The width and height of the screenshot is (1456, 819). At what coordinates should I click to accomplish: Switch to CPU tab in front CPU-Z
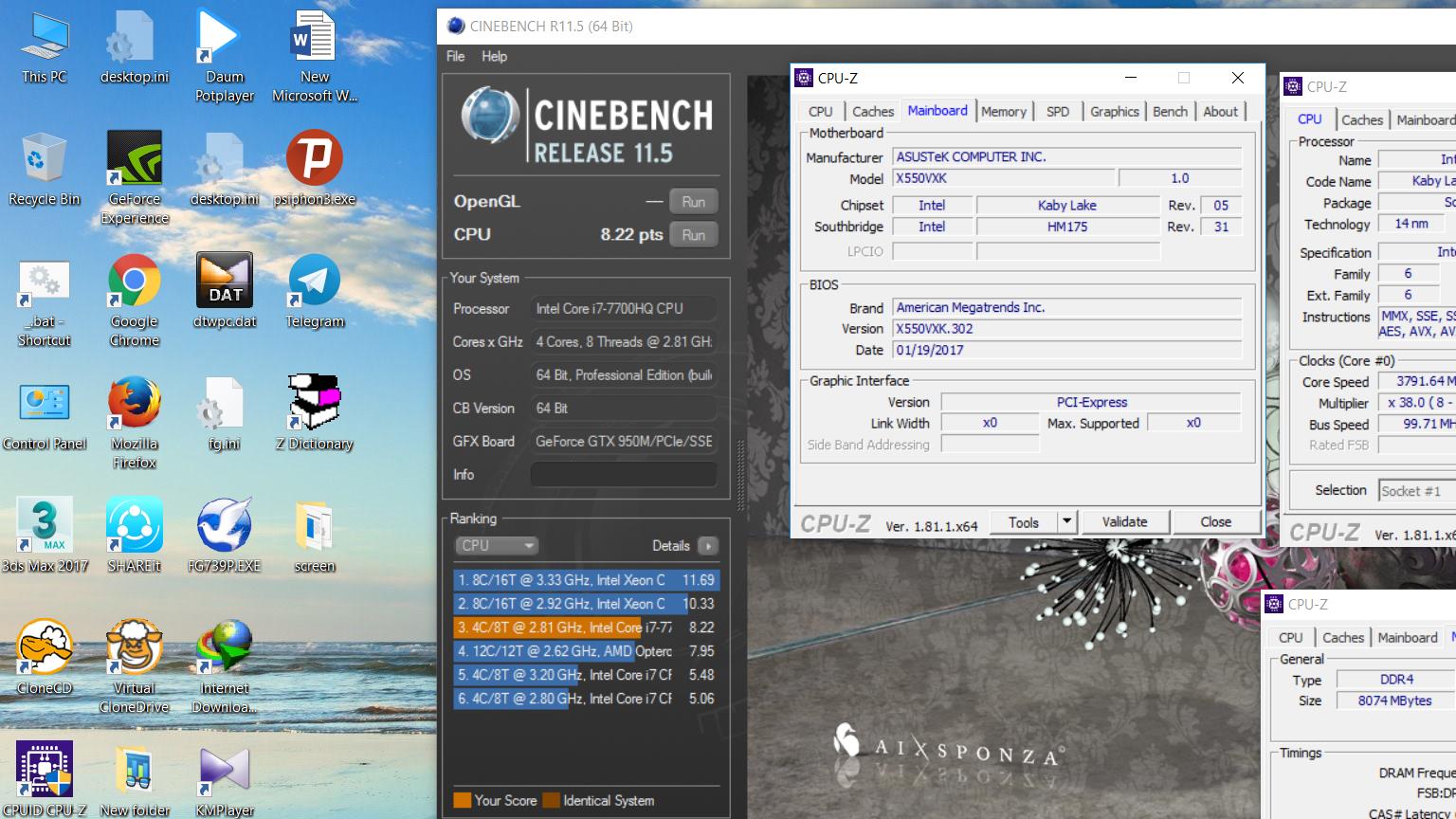tap(820, 111)
